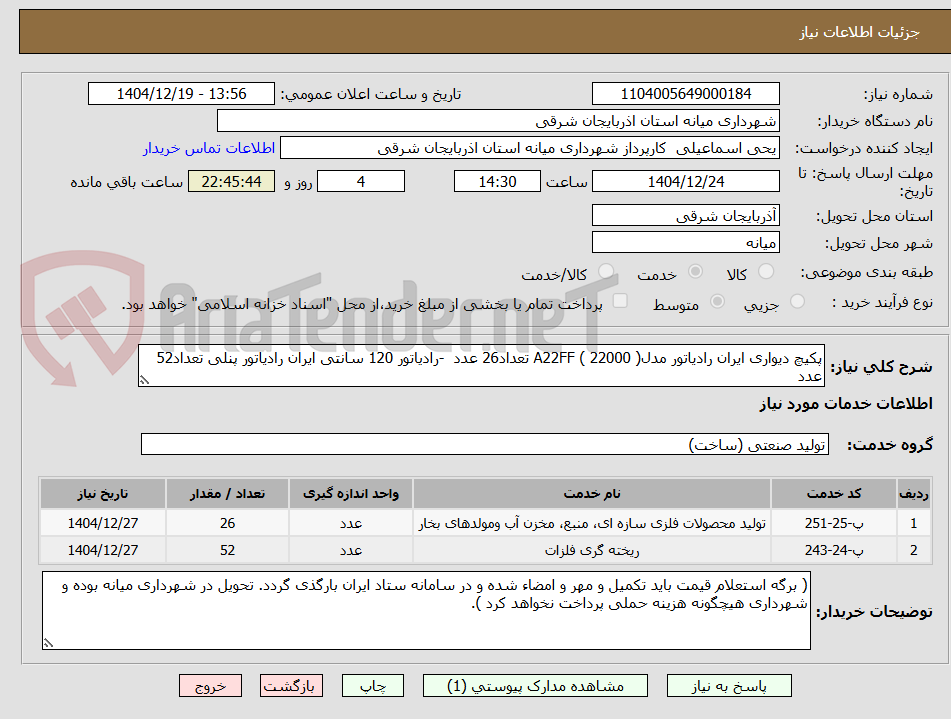Click the deadline date field 1404/12/24
951x719 pixels.
point(685,181)
